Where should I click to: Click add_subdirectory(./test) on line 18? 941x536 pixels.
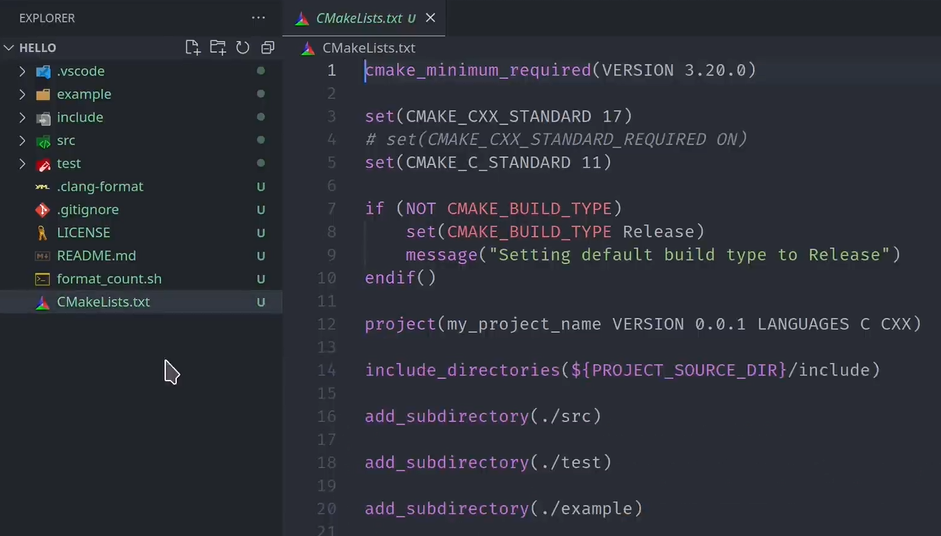click(x=488, y=462)
